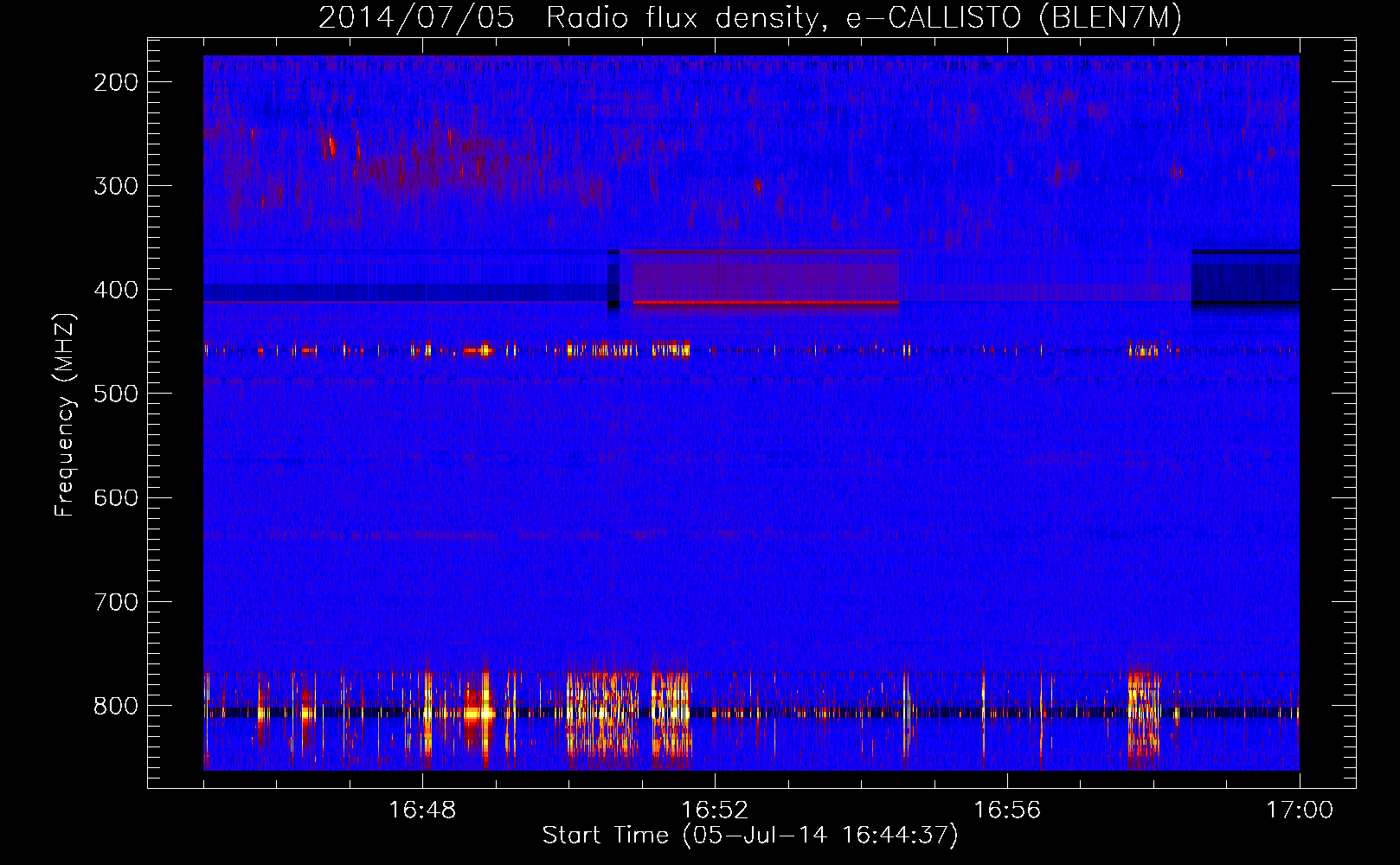Click the 300 frequency tick label
The width and height of the screenshot is (1400, 865).
pyautogui.click(x=116, y=186)
